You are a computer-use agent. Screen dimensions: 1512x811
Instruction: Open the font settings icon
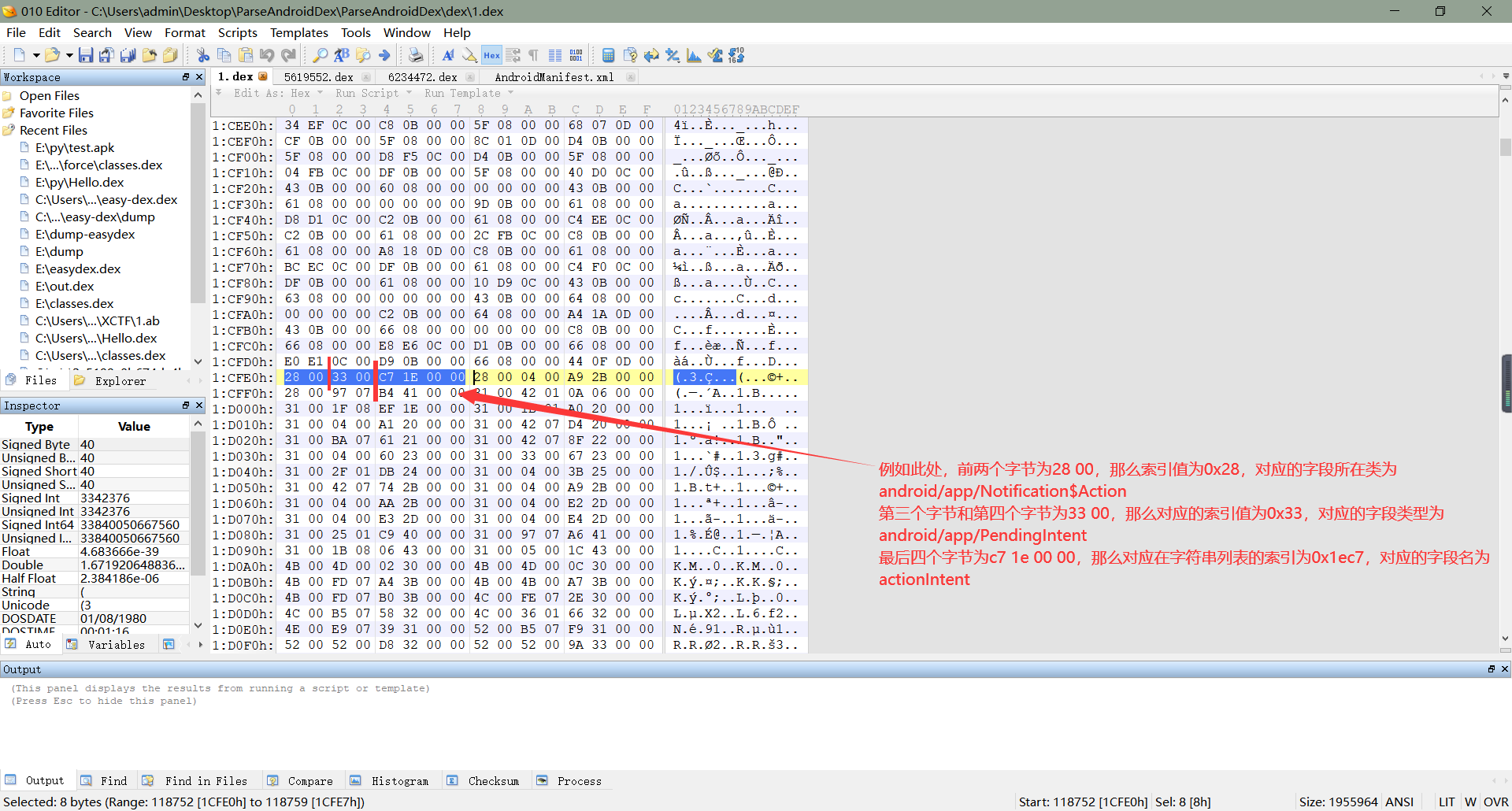click(x=448, y=55)
